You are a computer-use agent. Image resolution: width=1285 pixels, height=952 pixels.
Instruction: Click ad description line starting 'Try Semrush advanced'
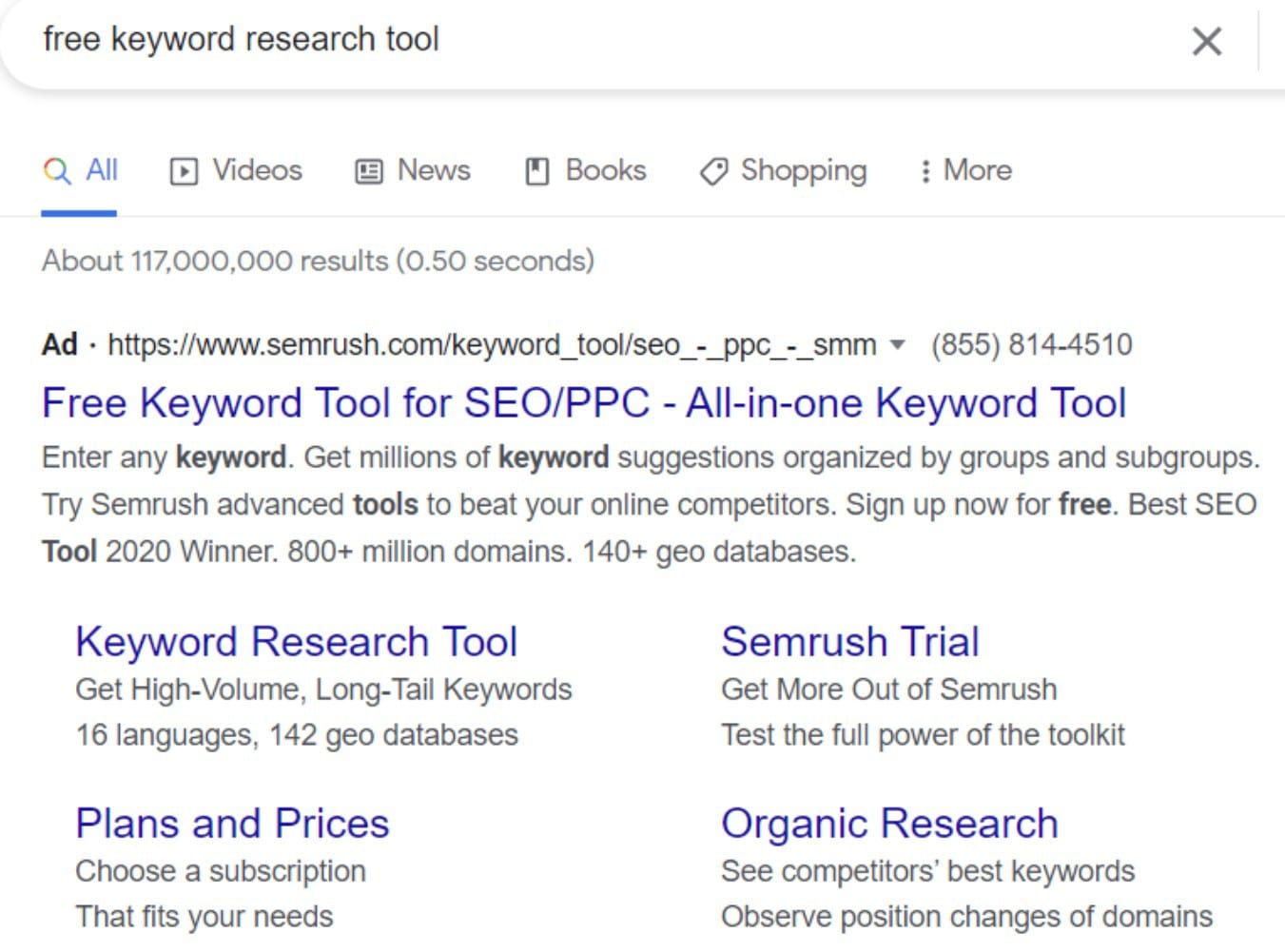click(650, 504)
